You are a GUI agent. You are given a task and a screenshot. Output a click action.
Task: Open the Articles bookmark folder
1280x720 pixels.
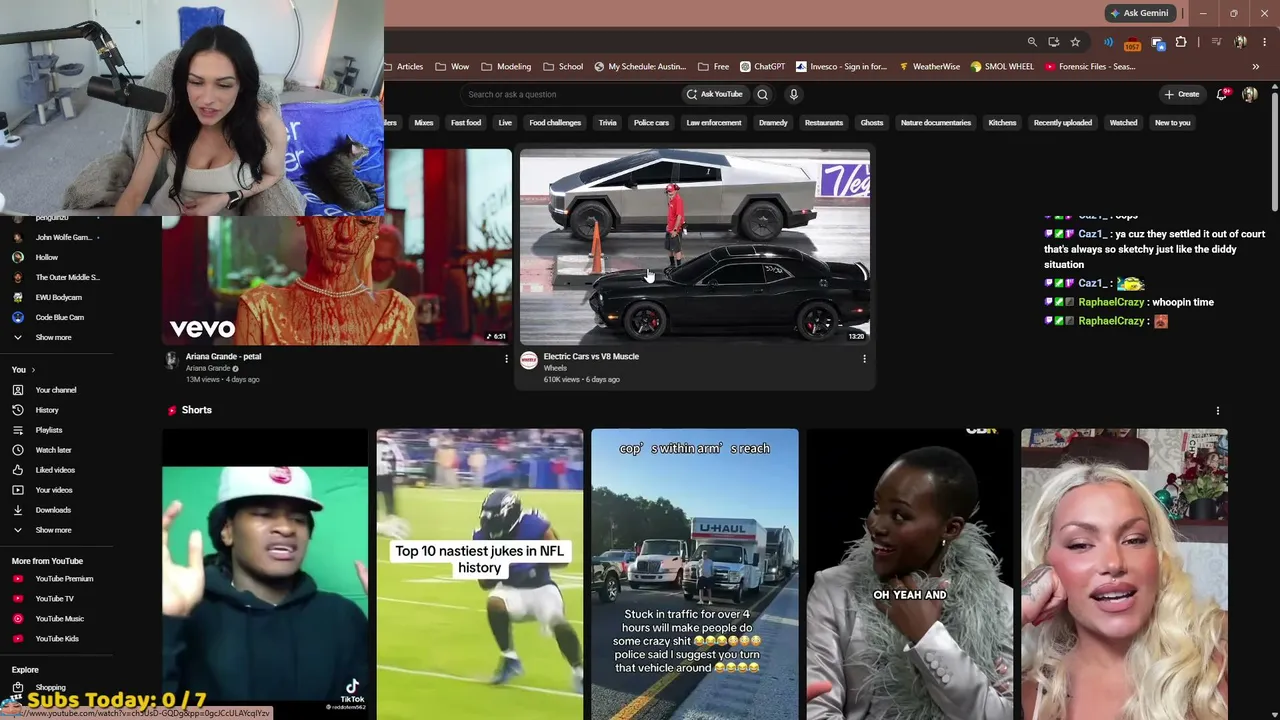403,67
